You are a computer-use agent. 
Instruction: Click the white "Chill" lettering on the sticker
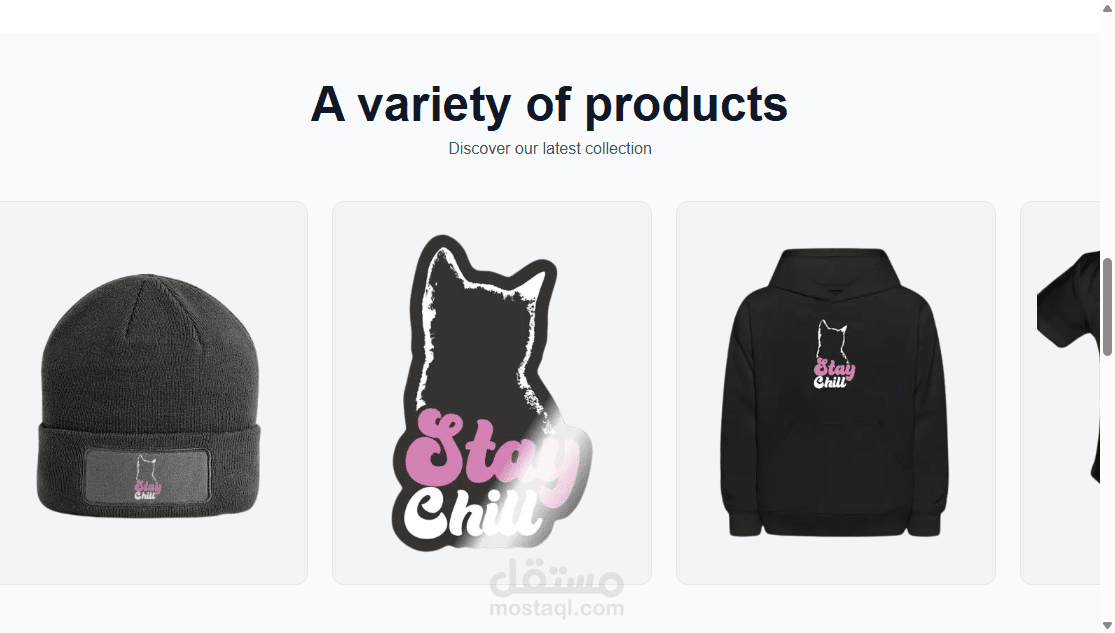coord(471,514)
